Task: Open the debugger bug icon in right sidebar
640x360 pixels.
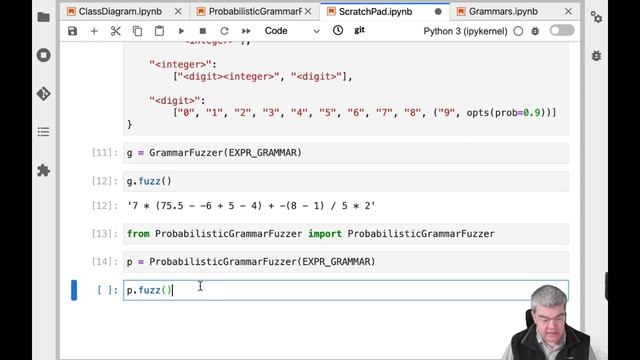Action: click(596, 56)
